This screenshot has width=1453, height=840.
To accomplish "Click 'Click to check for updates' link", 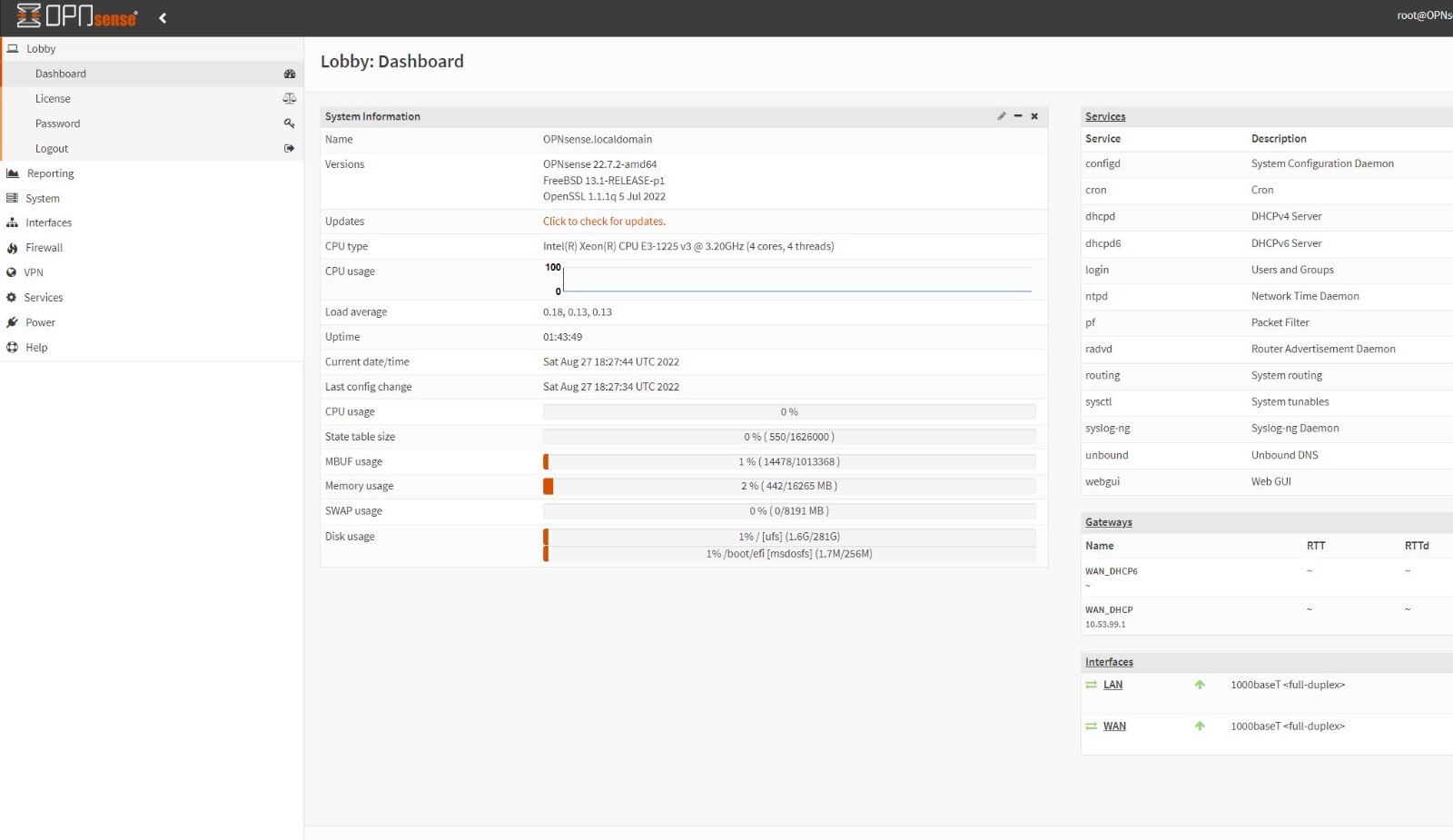I will click(604, 222).
